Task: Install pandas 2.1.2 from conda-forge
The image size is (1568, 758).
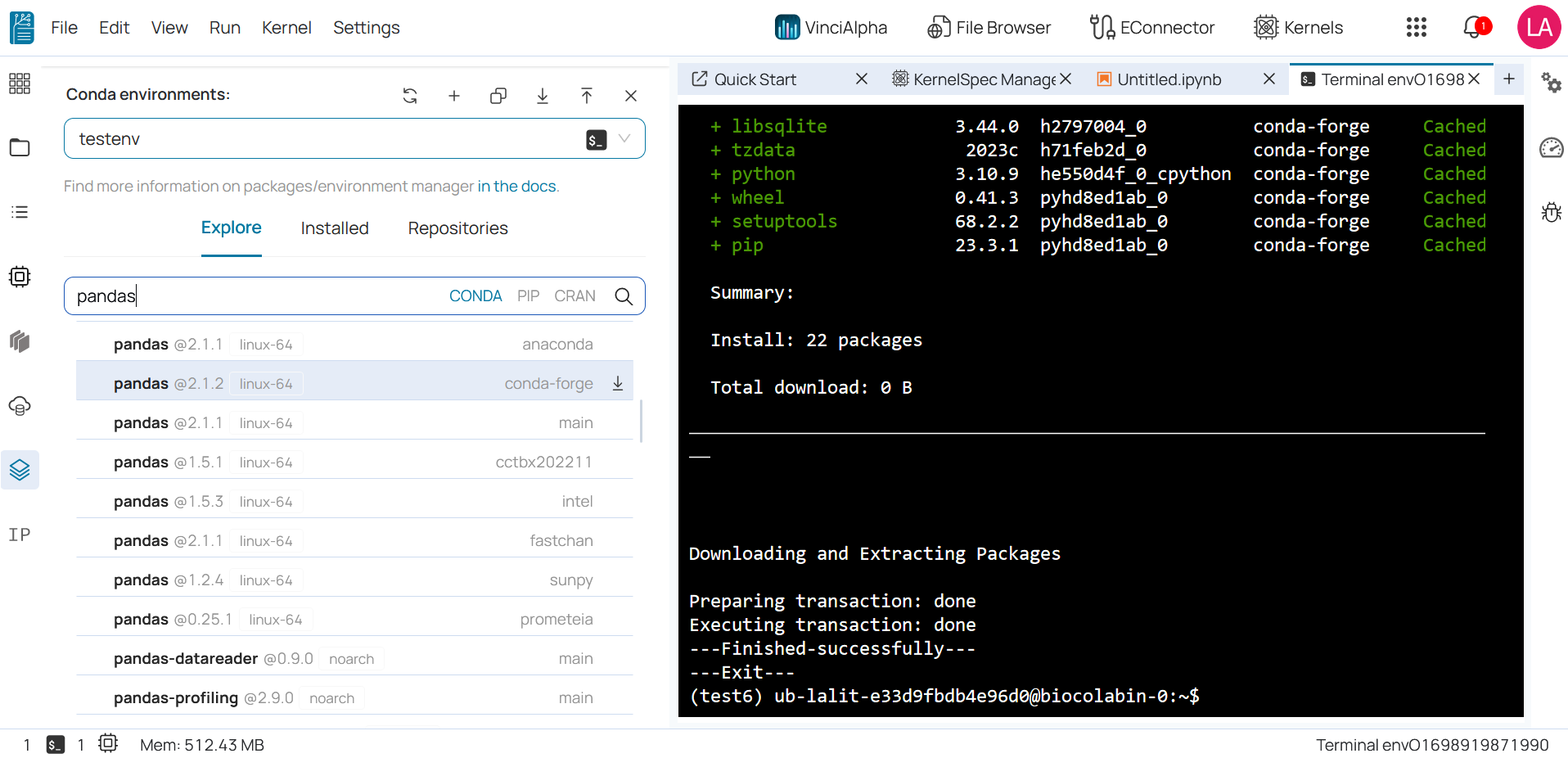Action: [618, 384]
